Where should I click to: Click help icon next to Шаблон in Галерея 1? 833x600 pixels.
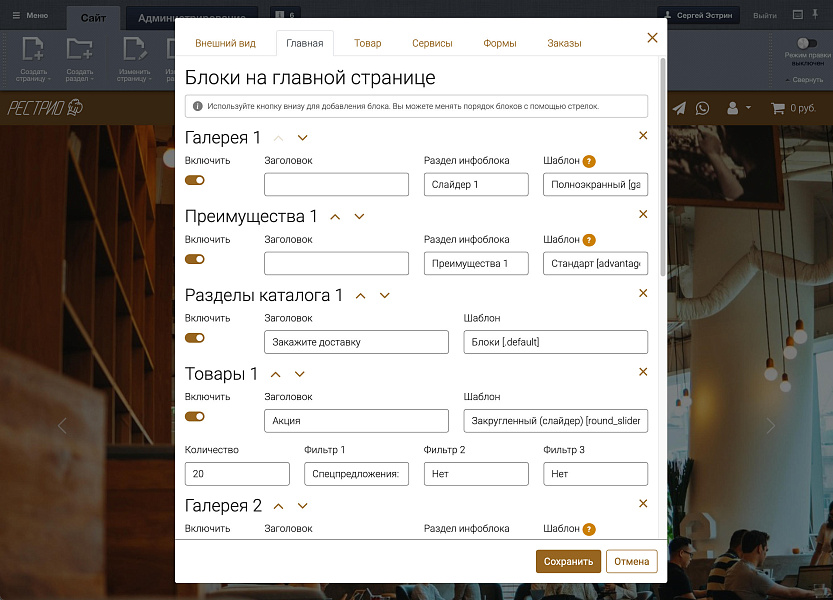click(589, 161)
